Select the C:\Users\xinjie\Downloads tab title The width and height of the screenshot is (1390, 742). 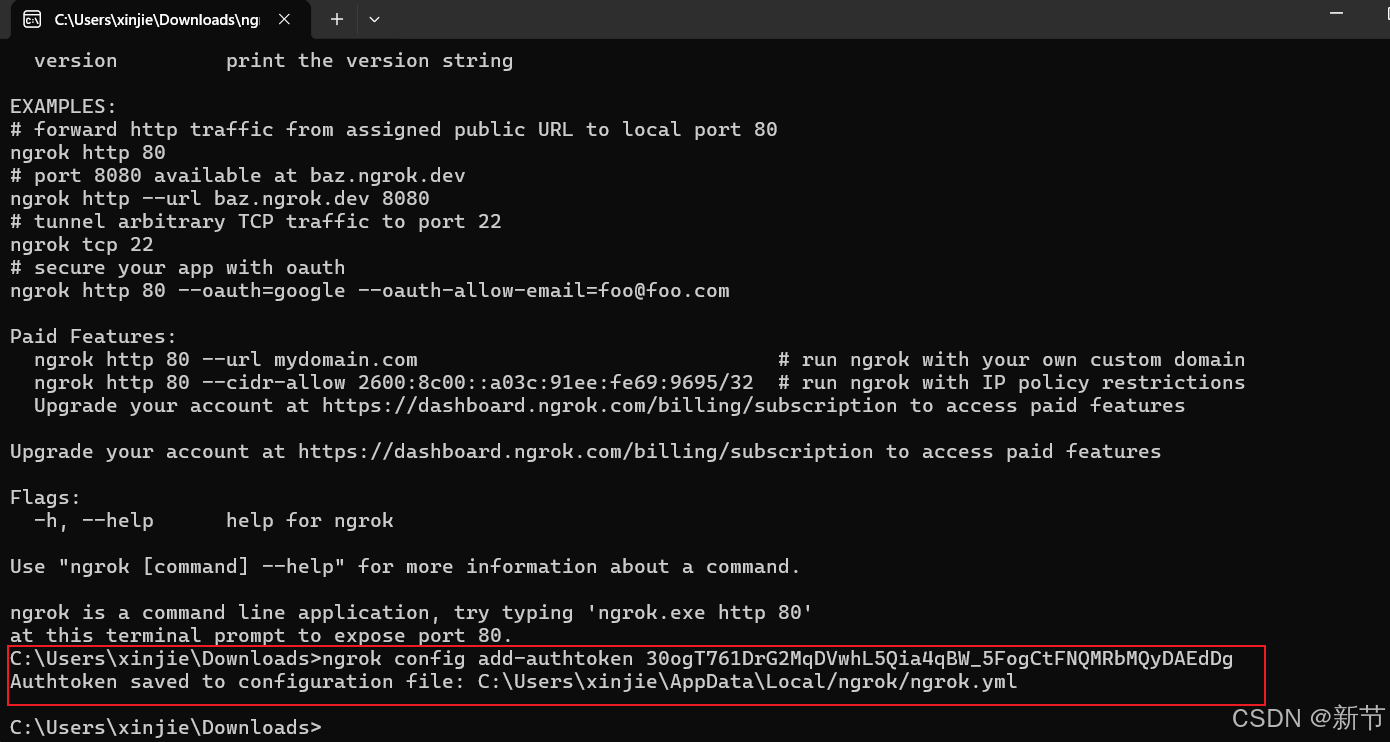(x=157, y=19)
